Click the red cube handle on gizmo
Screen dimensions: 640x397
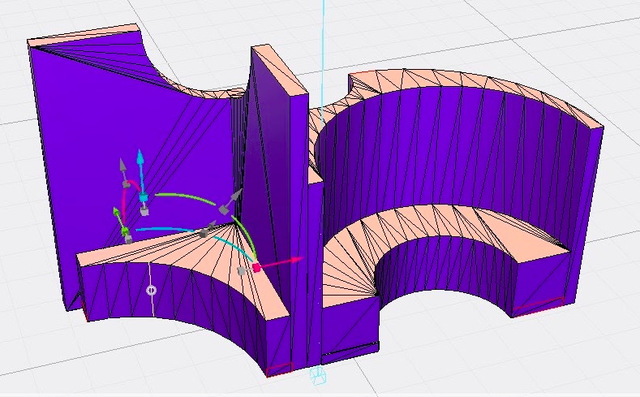point(257,268)
